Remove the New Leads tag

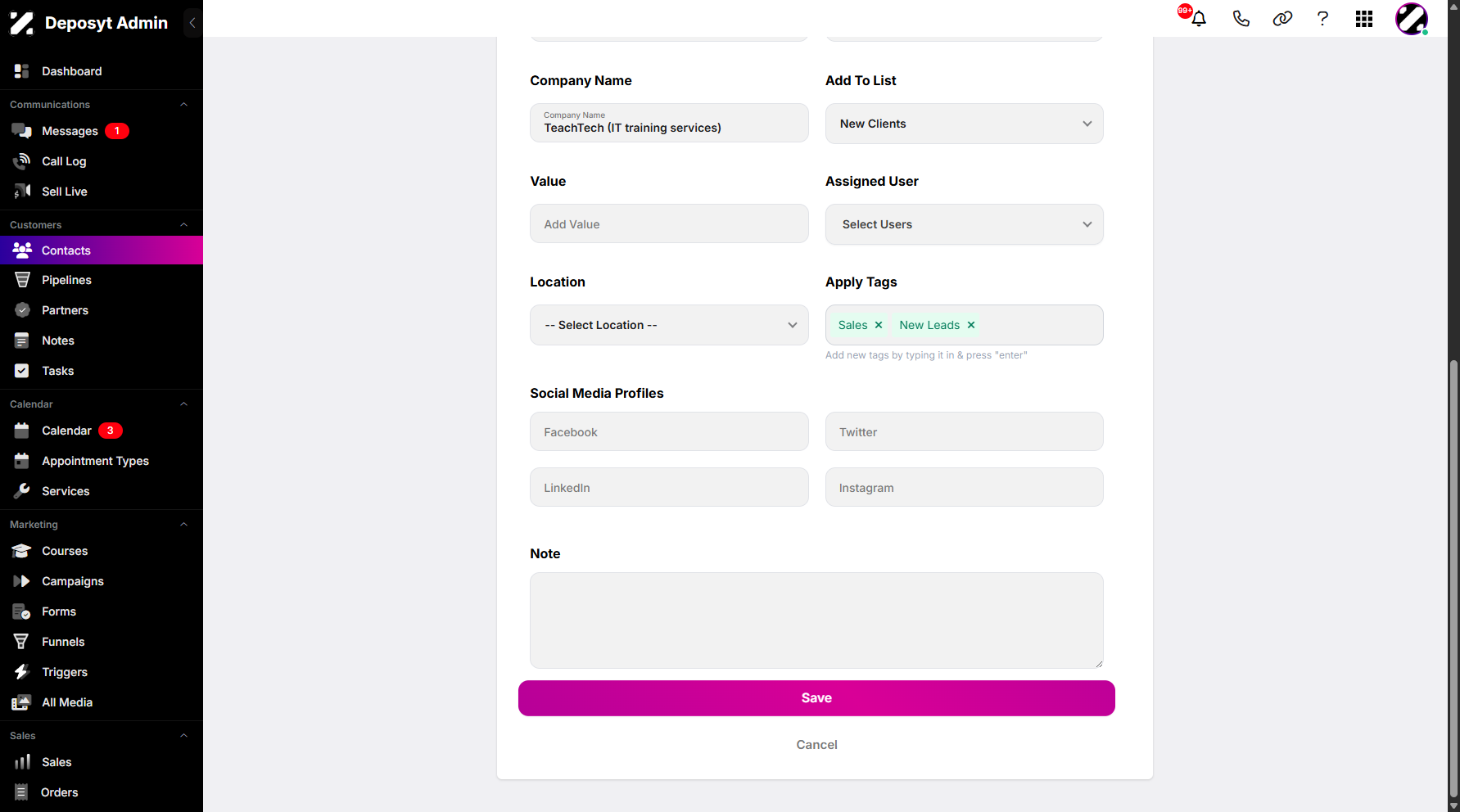[971, 325]
